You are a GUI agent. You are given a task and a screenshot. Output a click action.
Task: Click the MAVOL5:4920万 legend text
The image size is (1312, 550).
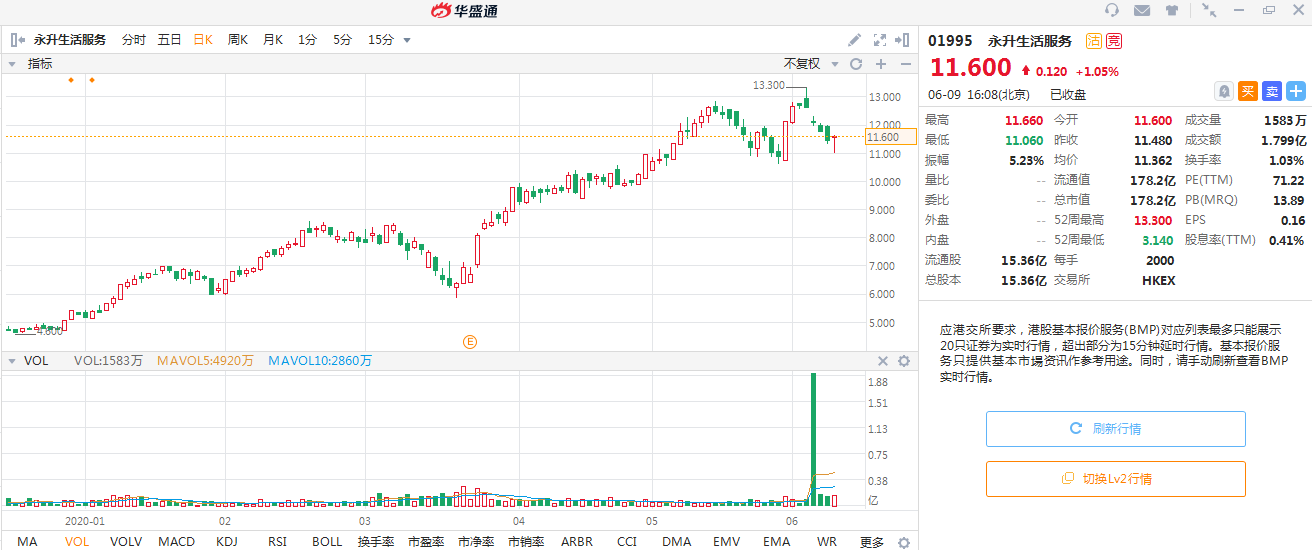click(206, 361)
